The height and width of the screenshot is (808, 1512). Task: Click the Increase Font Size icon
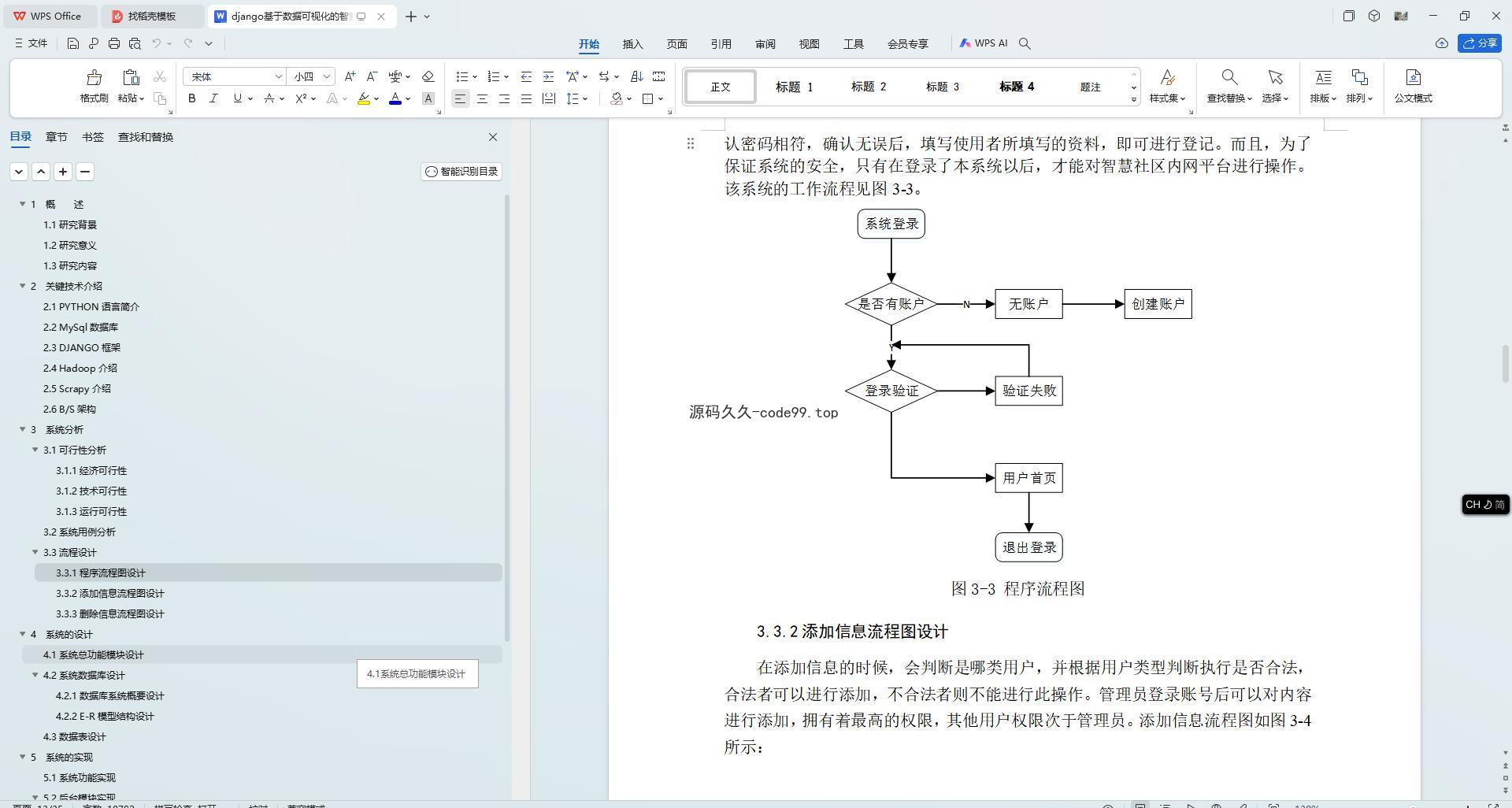(350, 76)
